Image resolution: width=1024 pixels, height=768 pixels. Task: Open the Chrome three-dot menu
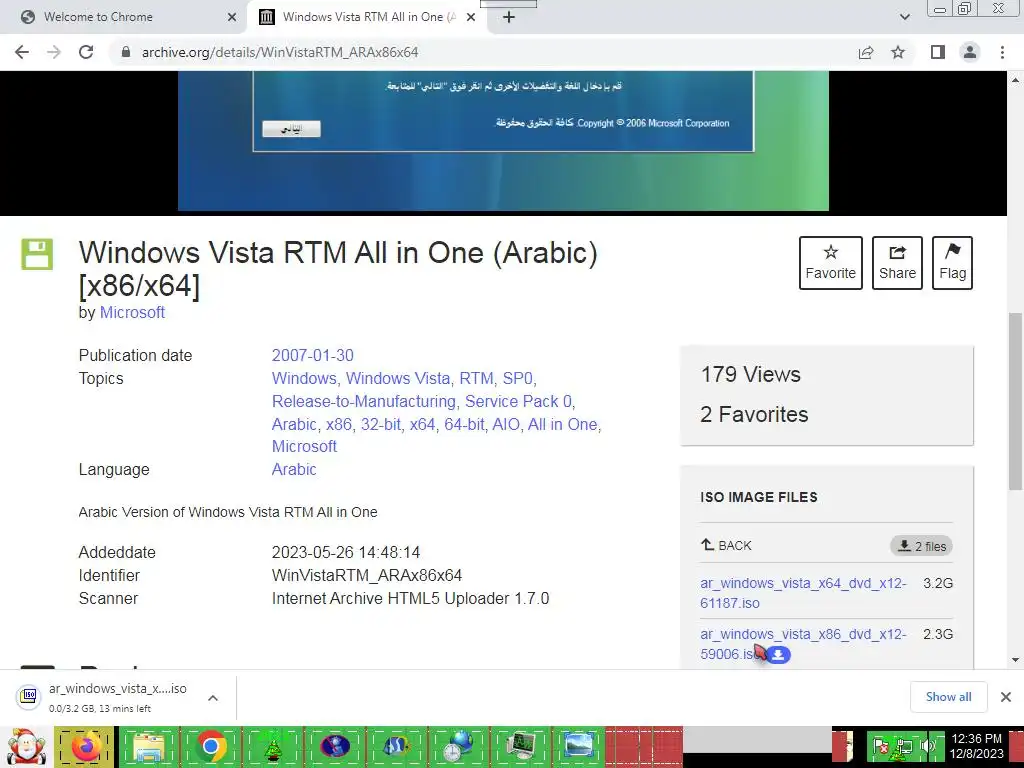pos(1002,52)
